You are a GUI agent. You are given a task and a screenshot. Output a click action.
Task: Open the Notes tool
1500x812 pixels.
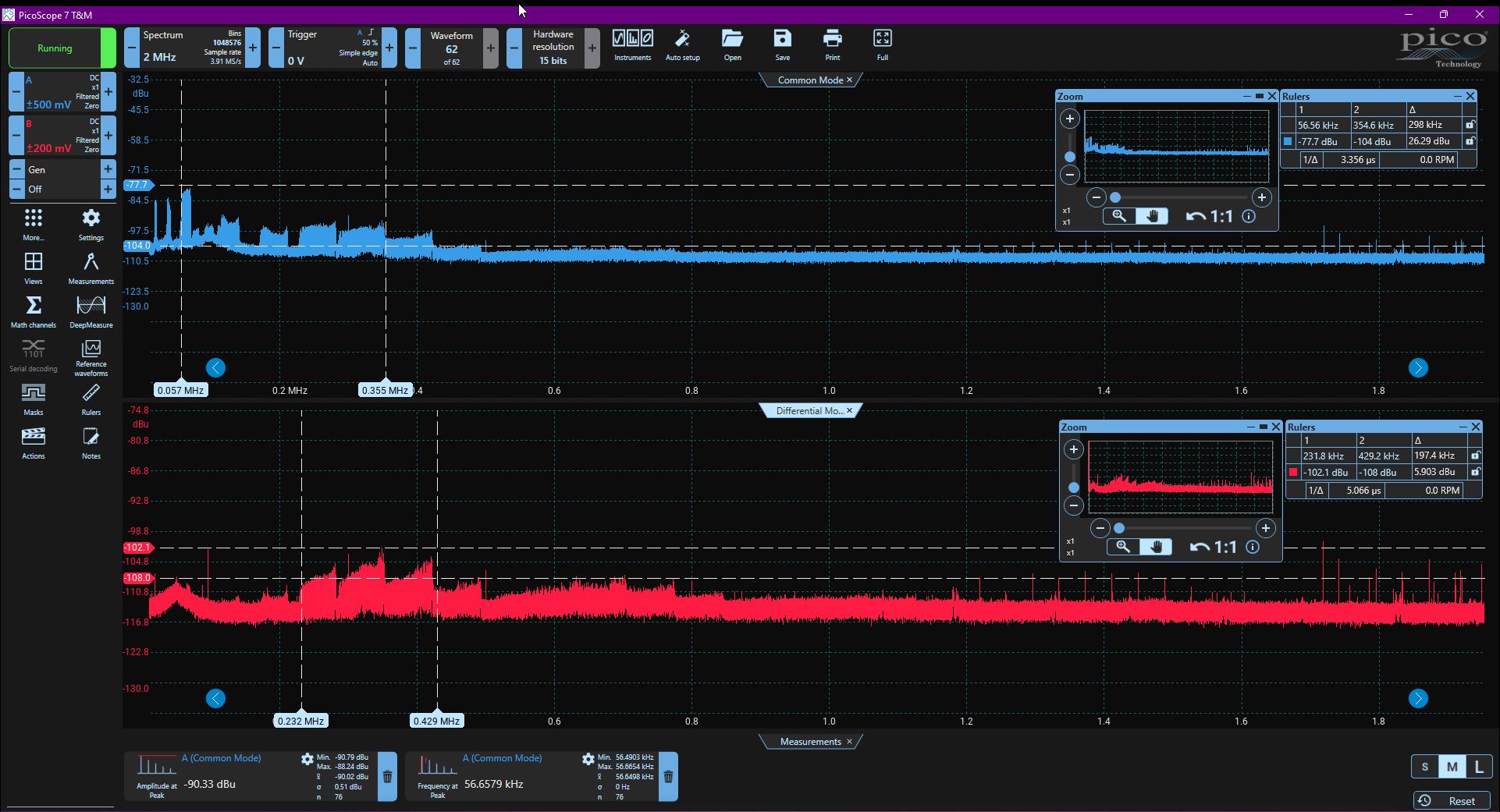91,442
